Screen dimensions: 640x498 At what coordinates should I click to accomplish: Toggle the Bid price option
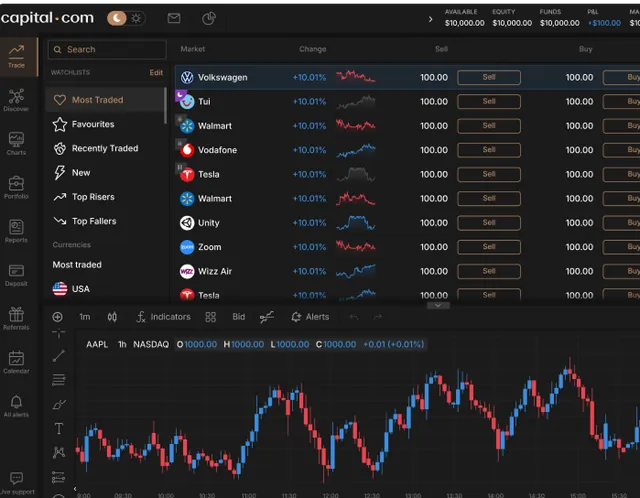click(x=239, y=317)
